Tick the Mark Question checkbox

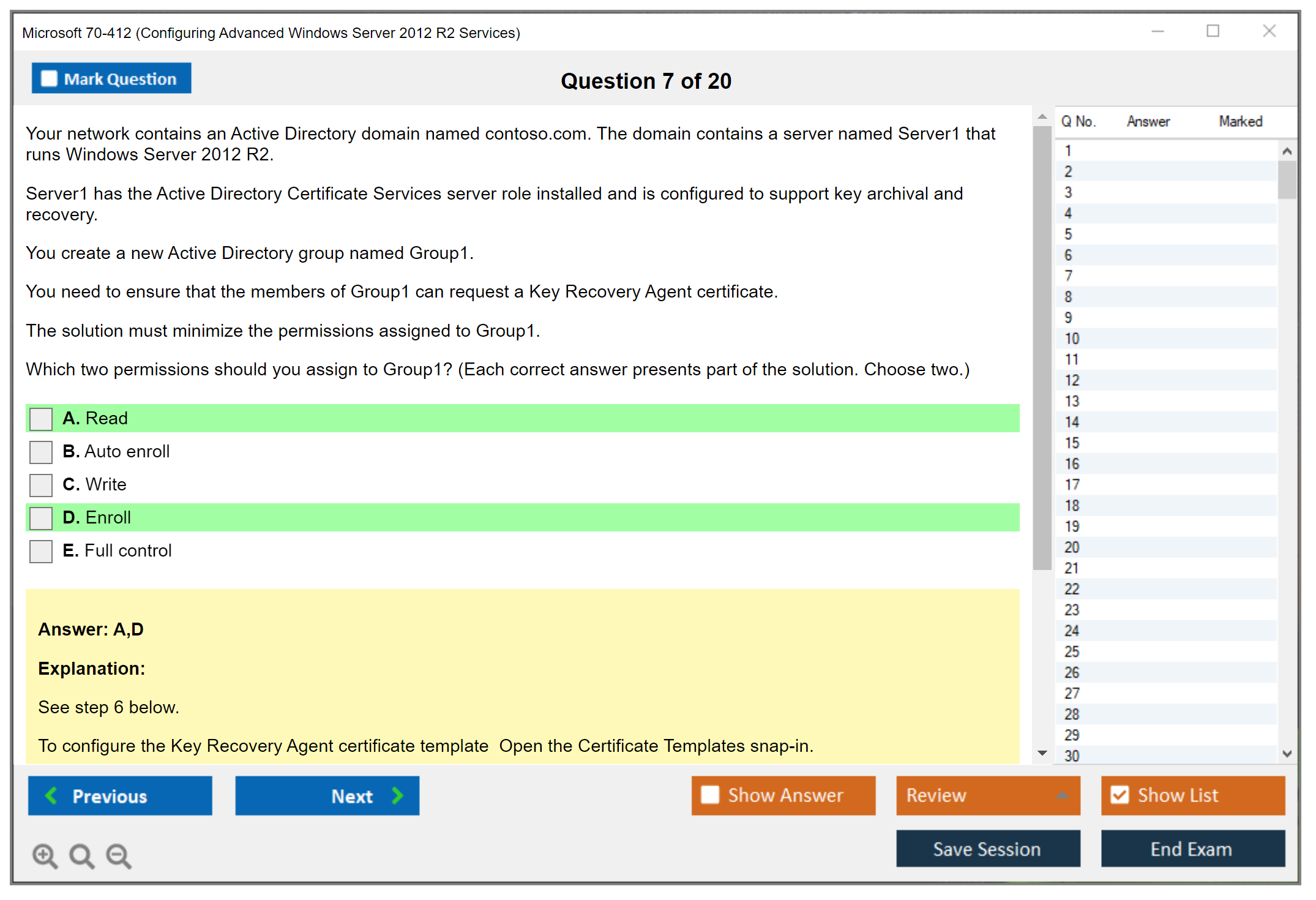point(49,79)
